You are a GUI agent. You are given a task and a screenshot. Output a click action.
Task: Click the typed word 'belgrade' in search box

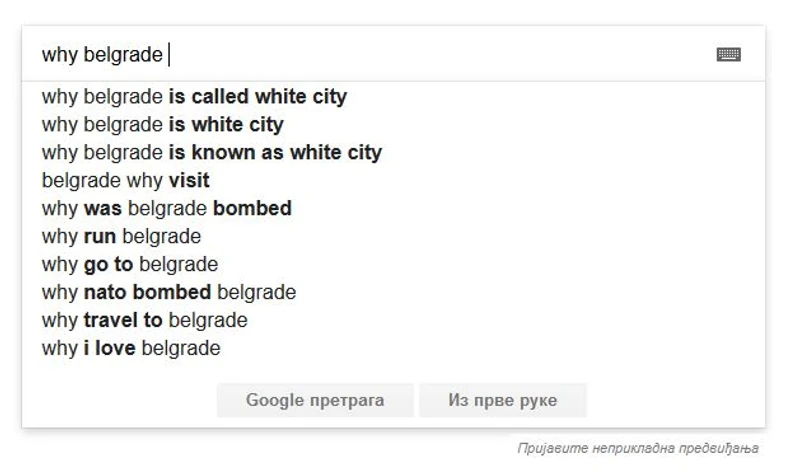click(x=122, y=55)
